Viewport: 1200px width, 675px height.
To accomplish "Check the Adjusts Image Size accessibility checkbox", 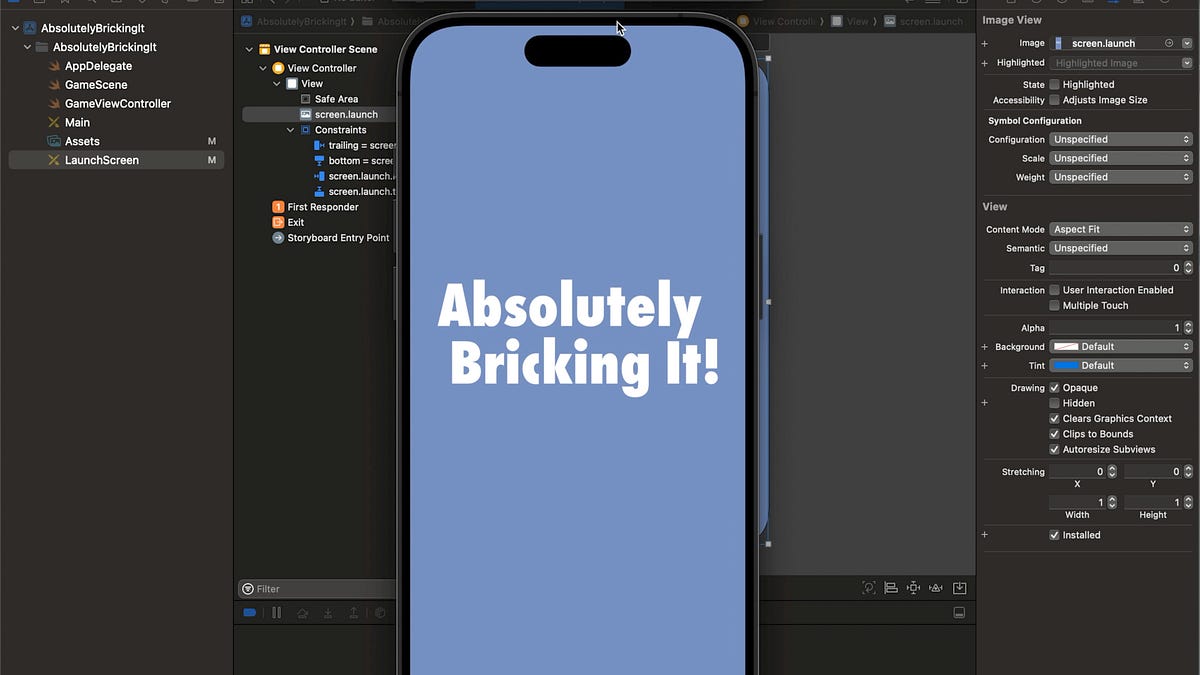I will point(1055,100).
